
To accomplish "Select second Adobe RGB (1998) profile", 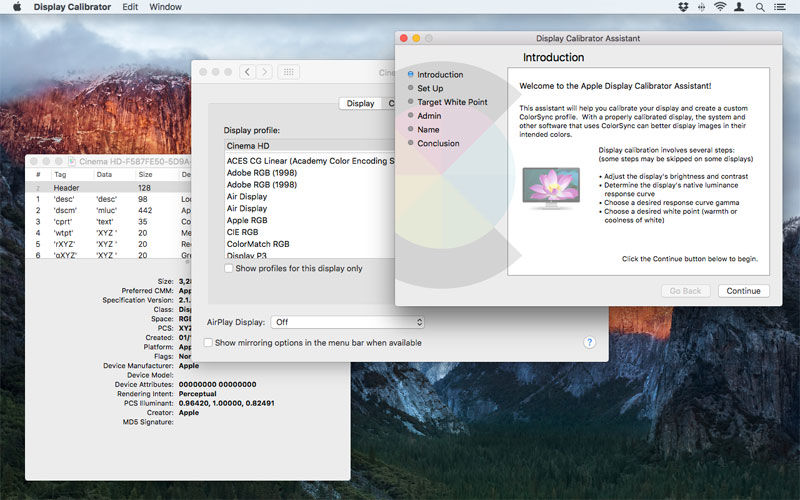I will [310, 185].
